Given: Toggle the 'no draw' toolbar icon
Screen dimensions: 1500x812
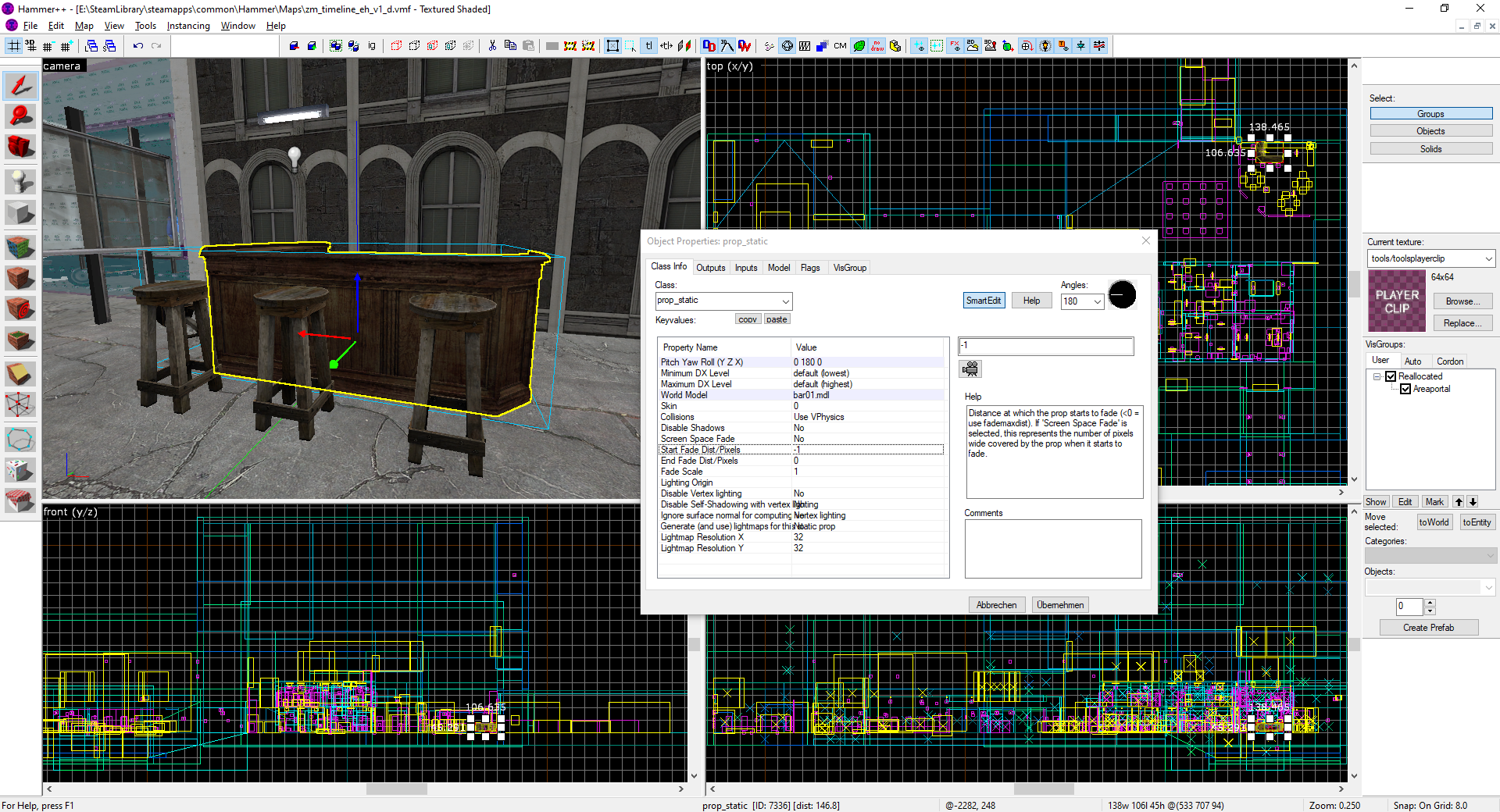Looking at the screenshot, I should (877, 46).
